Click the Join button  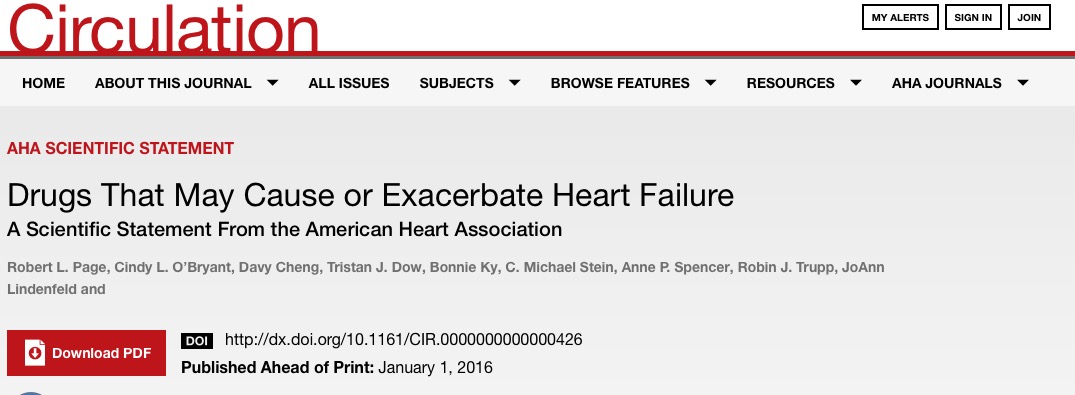pyautogui.click(x=1029, y=17)
